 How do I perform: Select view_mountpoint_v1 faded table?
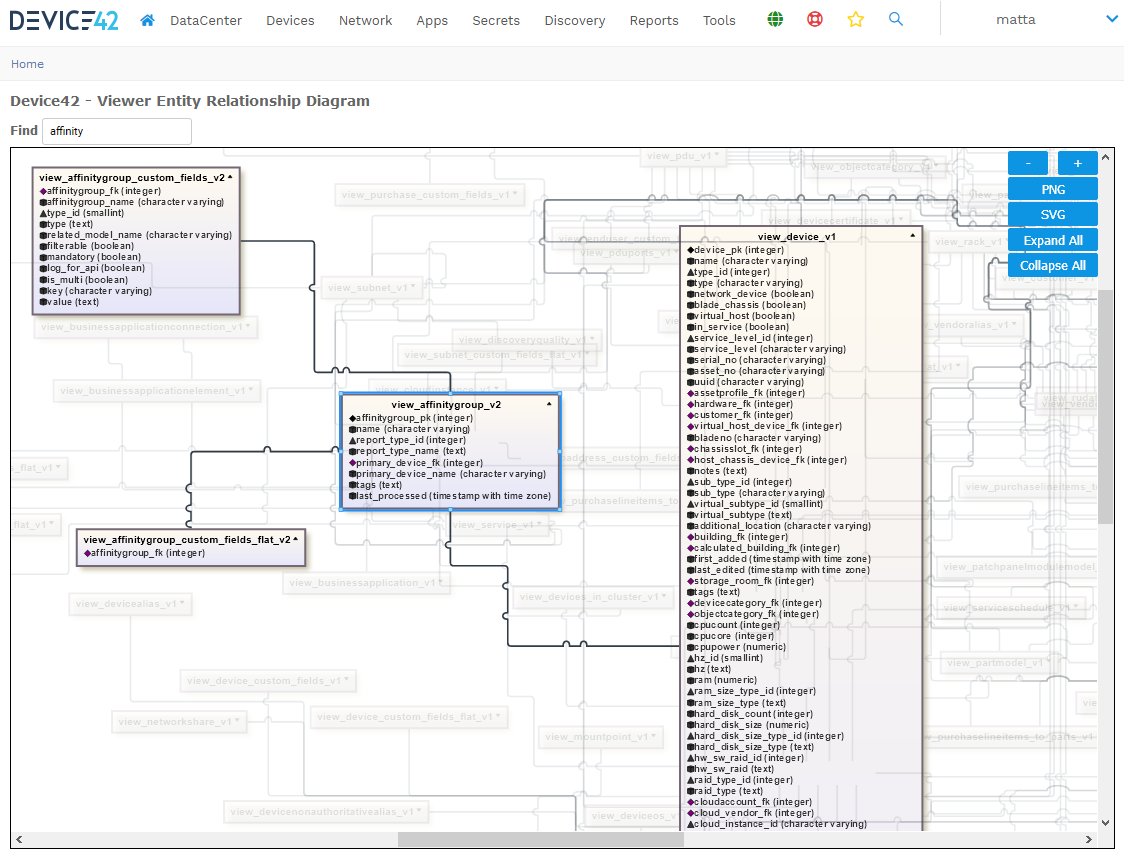click(601, 736)
